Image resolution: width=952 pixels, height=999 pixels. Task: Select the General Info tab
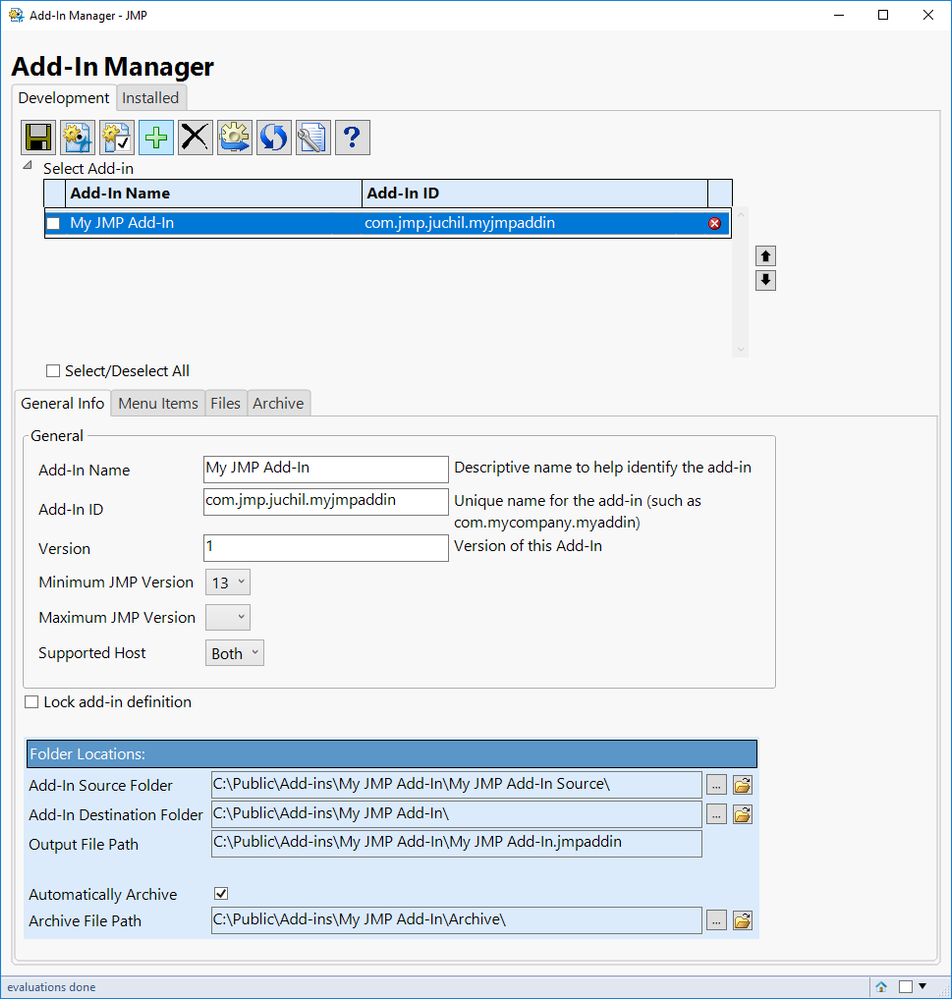coord(62,403)
